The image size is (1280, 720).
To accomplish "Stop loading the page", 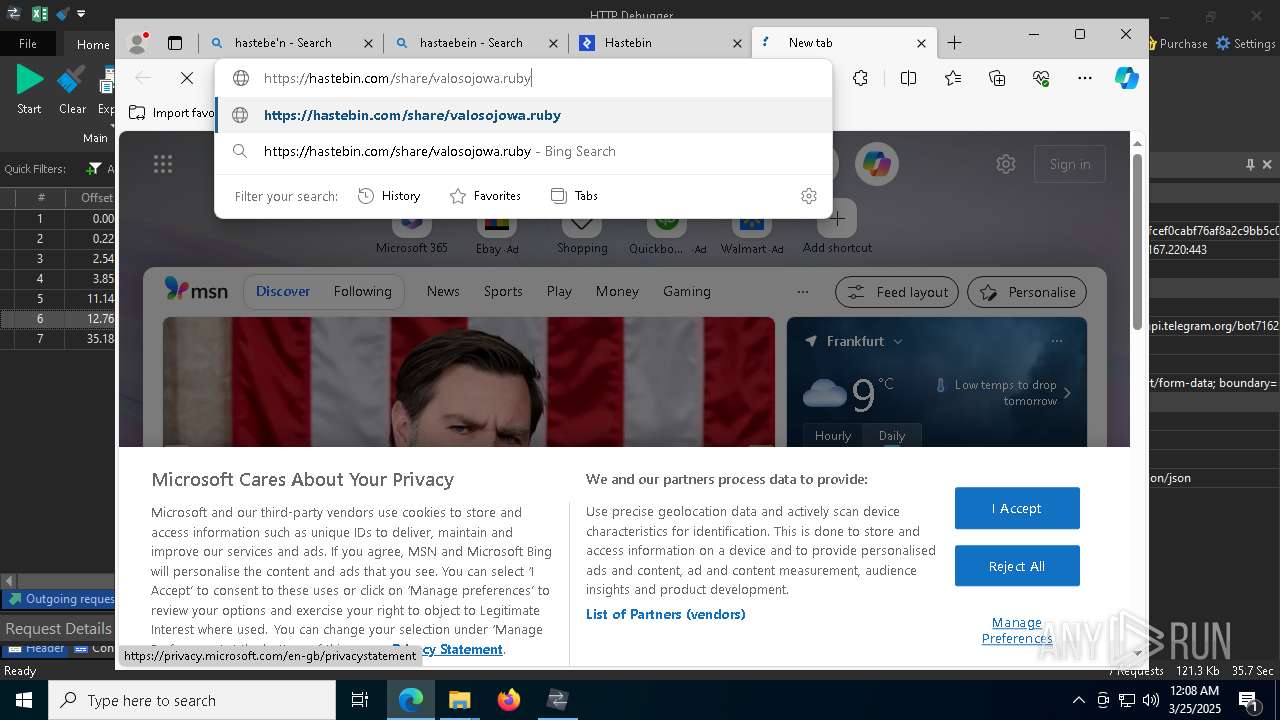I will pos(187,78).
